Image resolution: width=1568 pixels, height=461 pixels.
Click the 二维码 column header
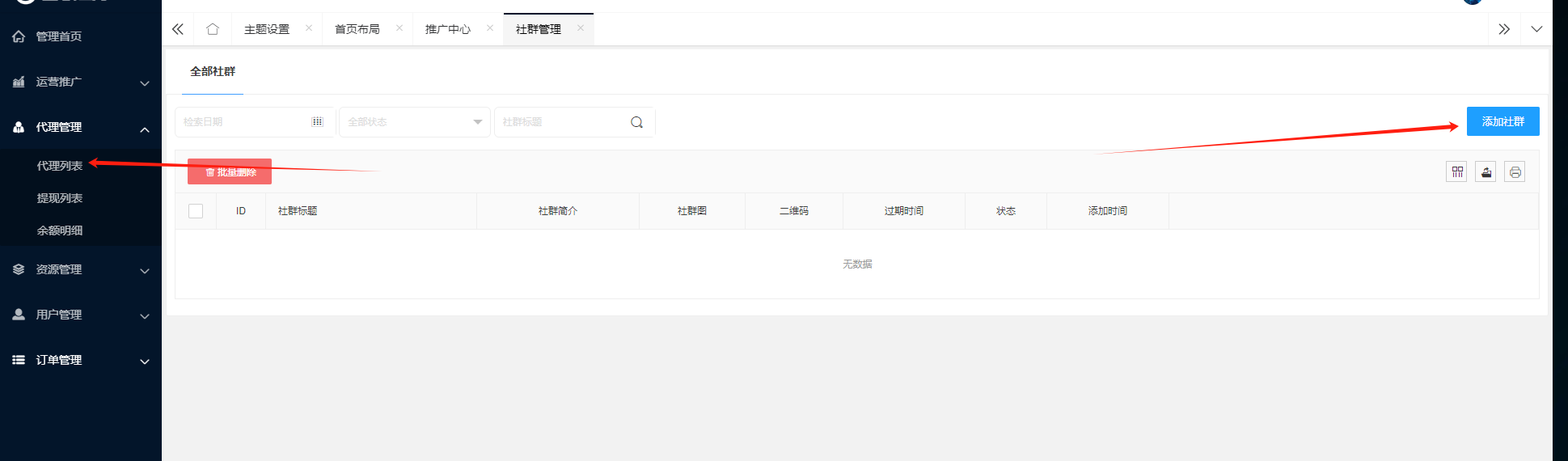coord(794,211)
